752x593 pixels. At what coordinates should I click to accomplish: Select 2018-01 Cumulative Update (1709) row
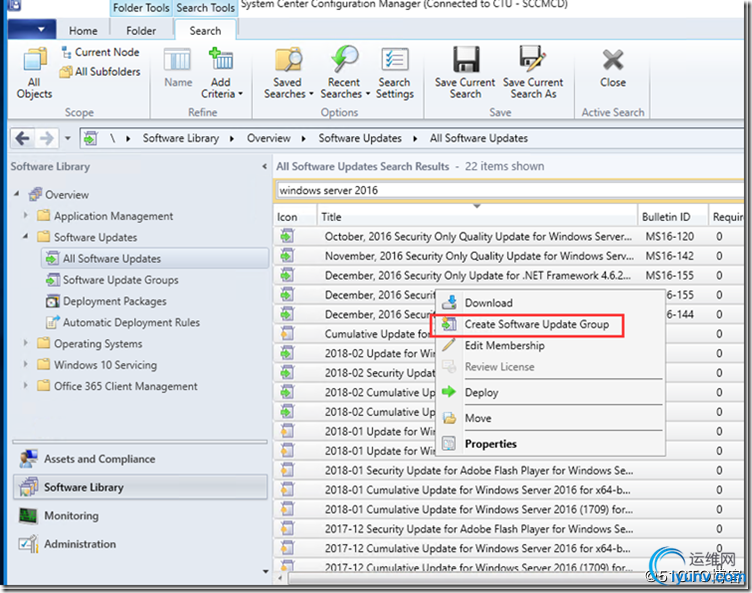click(x=508, y=509)
